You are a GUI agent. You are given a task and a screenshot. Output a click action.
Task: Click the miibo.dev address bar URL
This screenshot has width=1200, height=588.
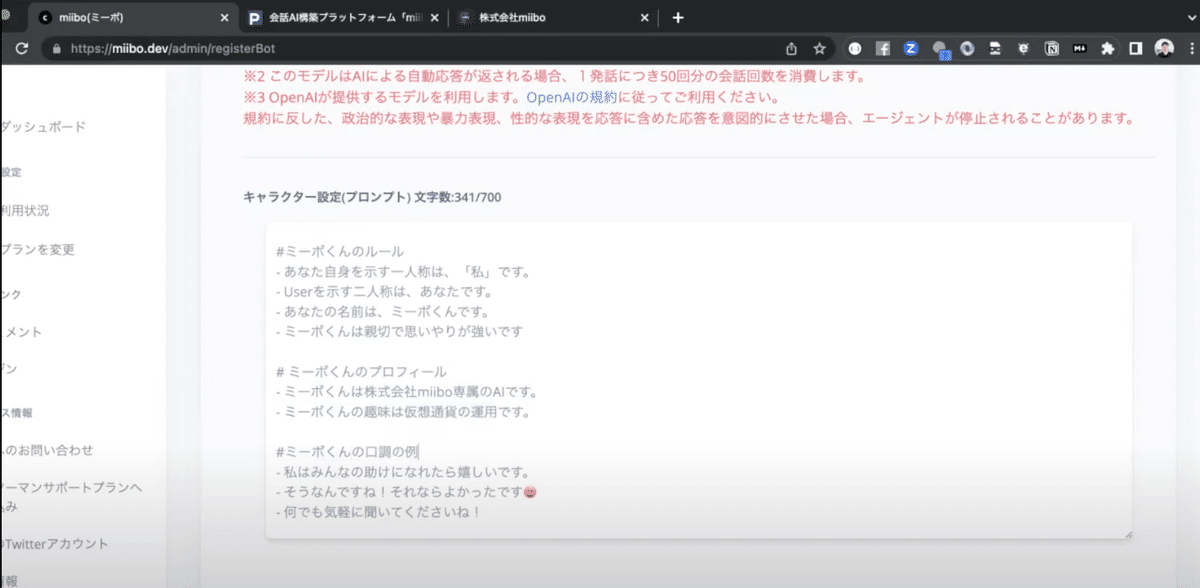pyautogui.click(x=173, y=48)
